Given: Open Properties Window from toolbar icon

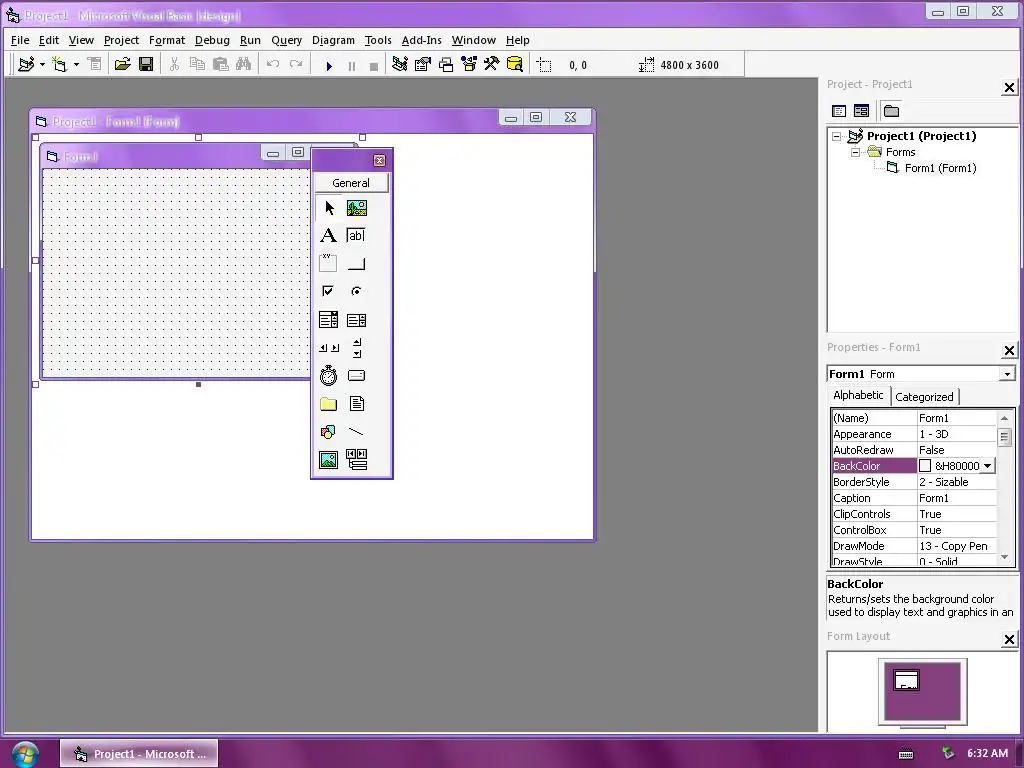Looking at the screenshot, I should click(423, 65).
